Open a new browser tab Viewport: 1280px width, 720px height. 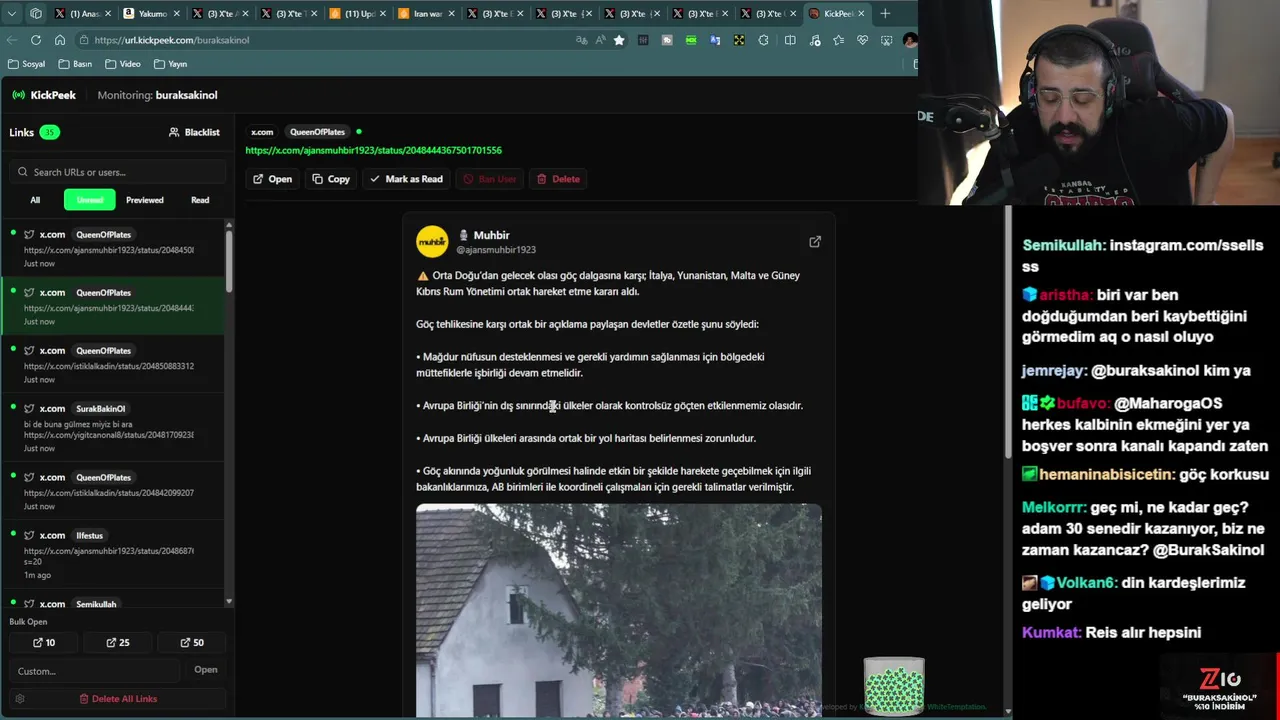[885, 14]
